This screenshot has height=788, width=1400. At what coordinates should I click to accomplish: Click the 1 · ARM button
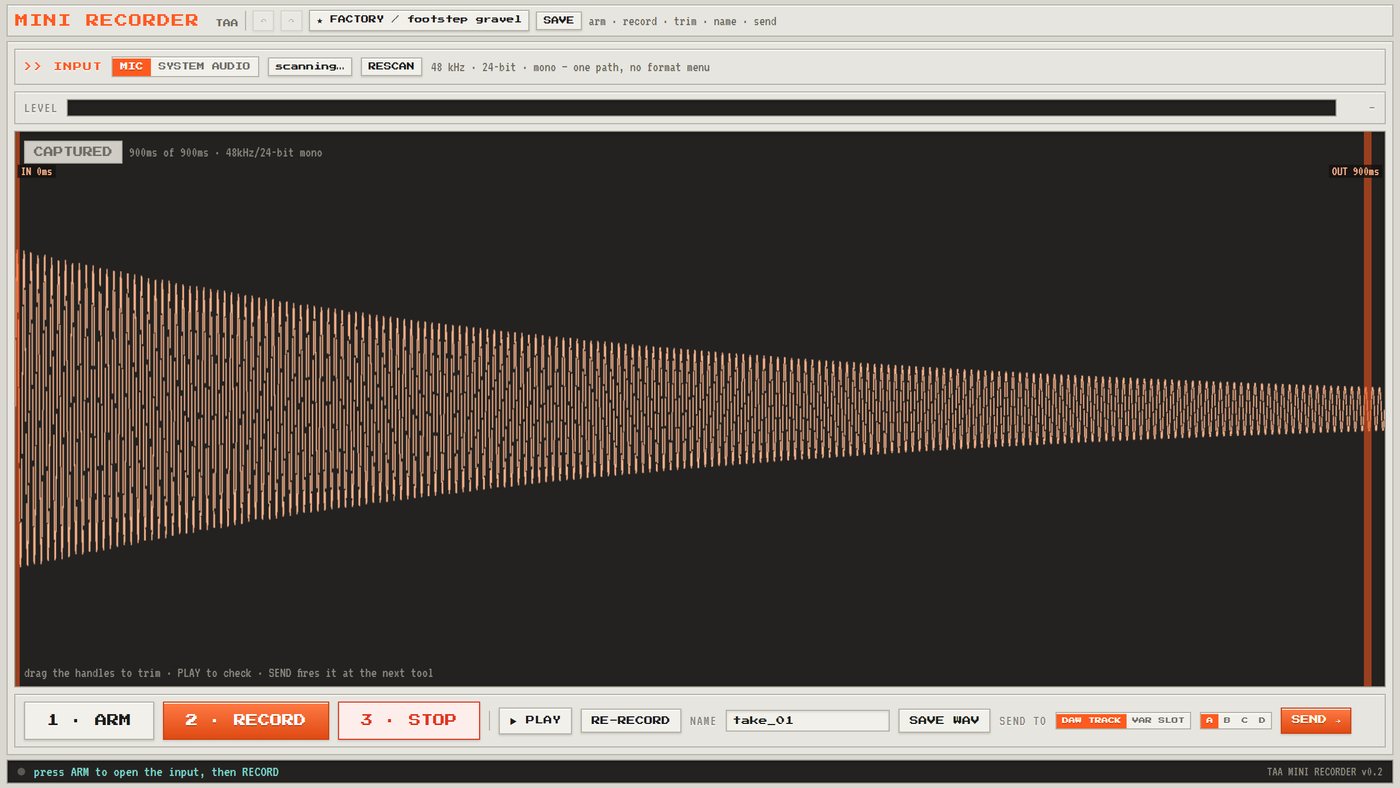89,720
